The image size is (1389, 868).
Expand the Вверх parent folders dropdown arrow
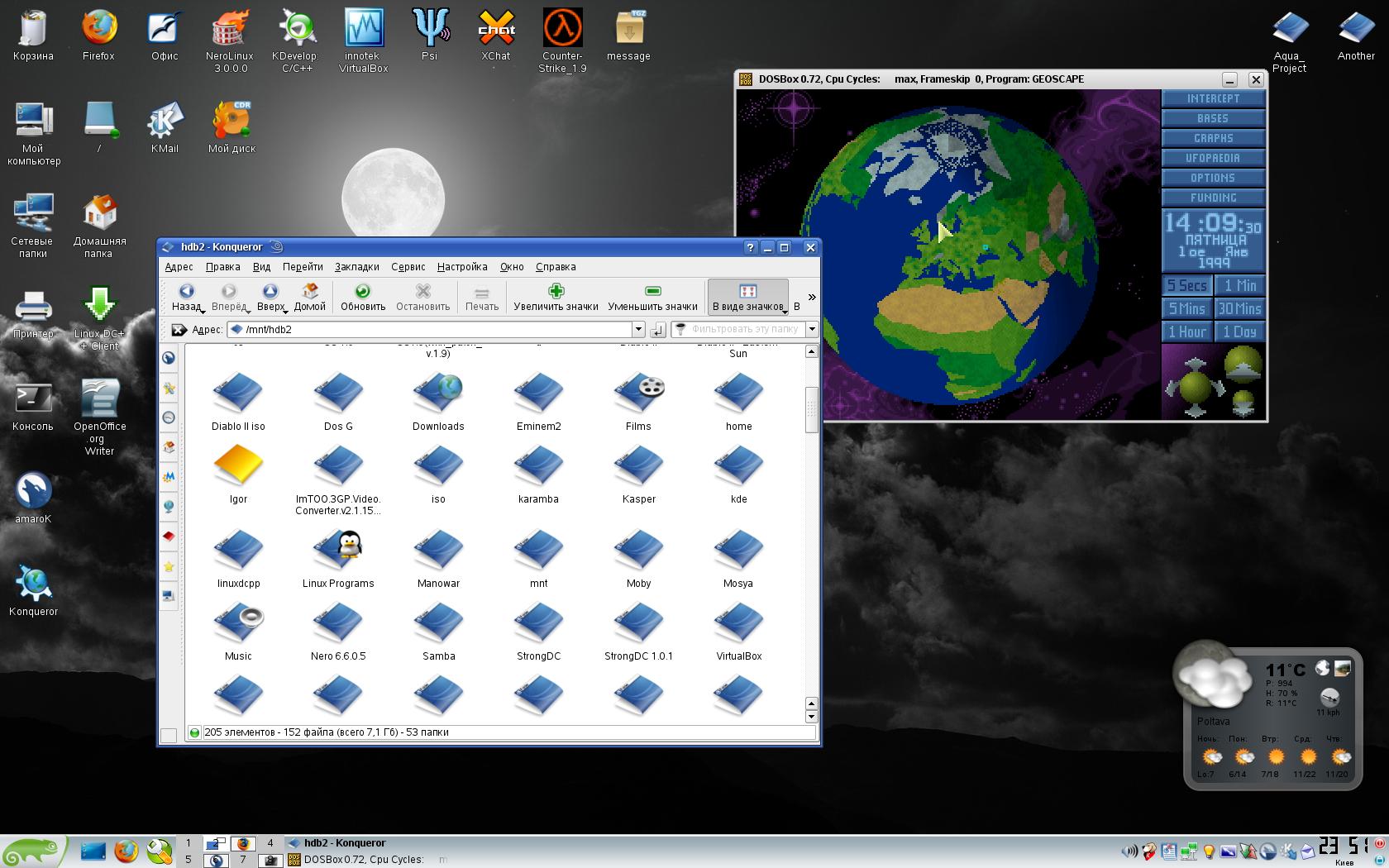pos(285,311)
